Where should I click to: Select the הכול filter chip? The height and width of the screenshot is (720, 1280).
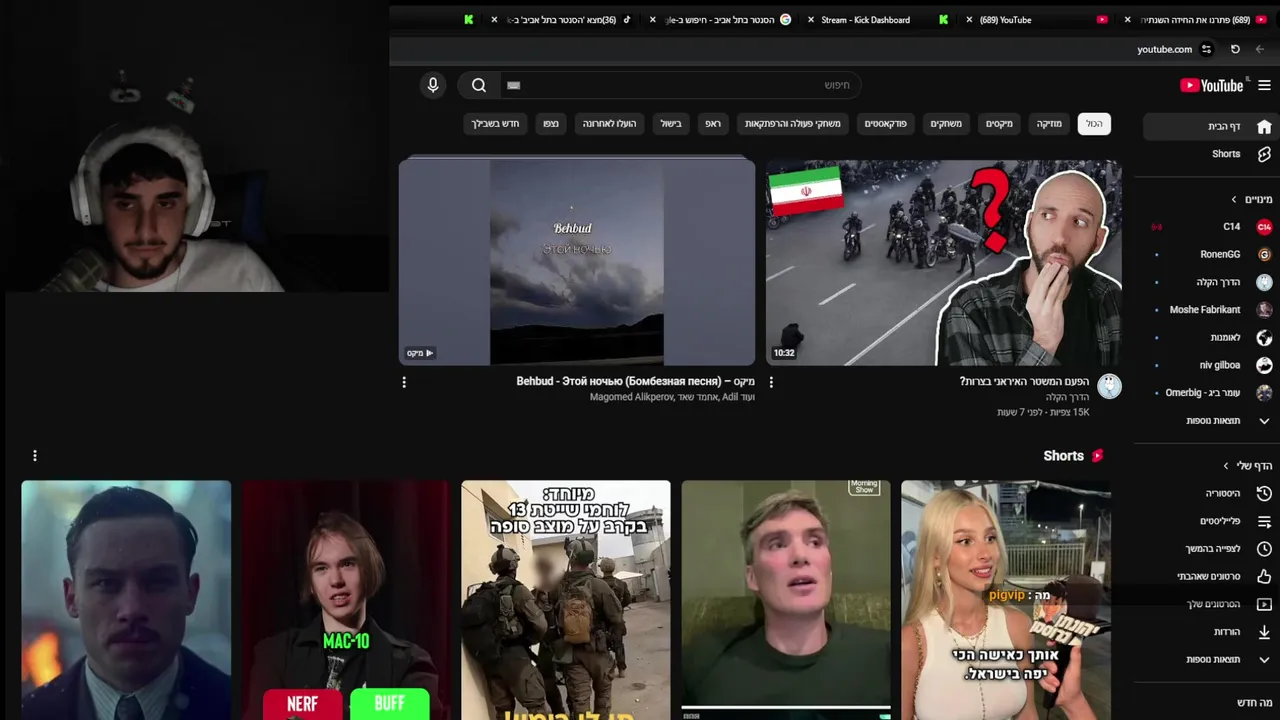coord(1095,124)
